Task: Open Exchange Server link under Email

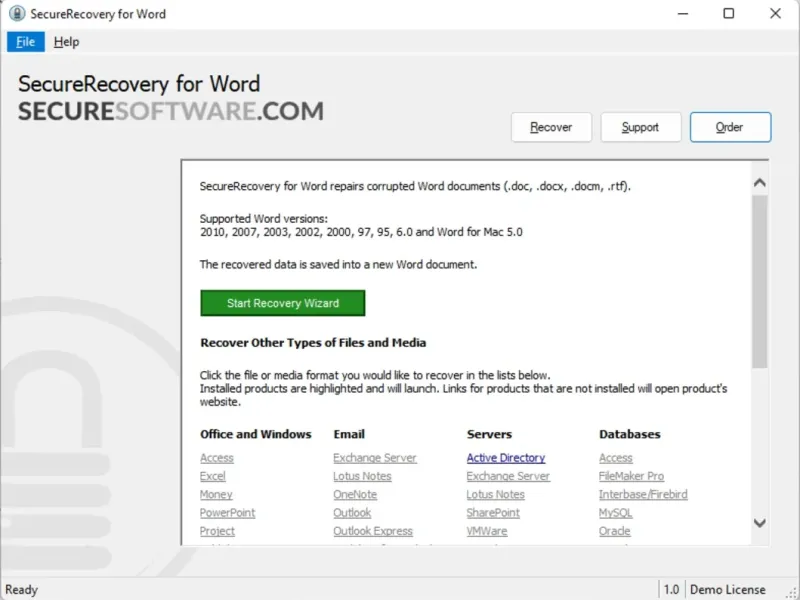Action: coord(375,458)
